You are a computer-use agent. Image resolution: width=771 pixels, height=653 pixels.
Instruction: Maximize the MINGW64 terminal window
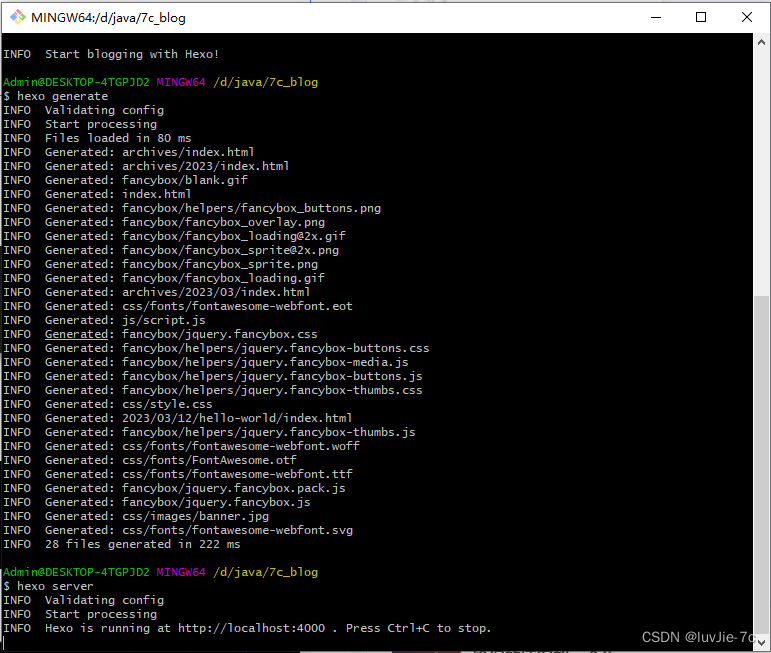point(701,17)
